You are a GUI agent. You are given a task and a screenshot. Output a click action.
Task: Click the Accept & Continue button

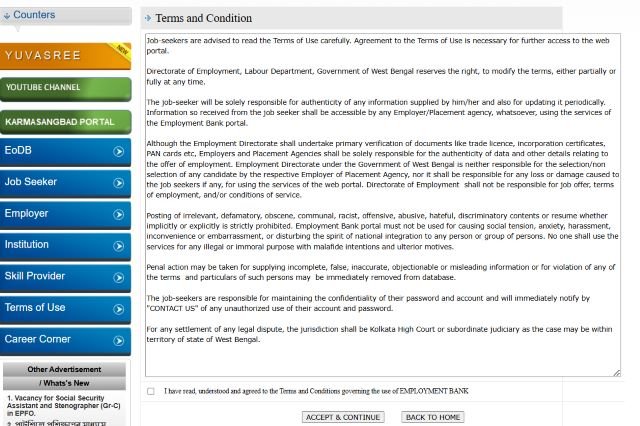(x=343, y=417)
